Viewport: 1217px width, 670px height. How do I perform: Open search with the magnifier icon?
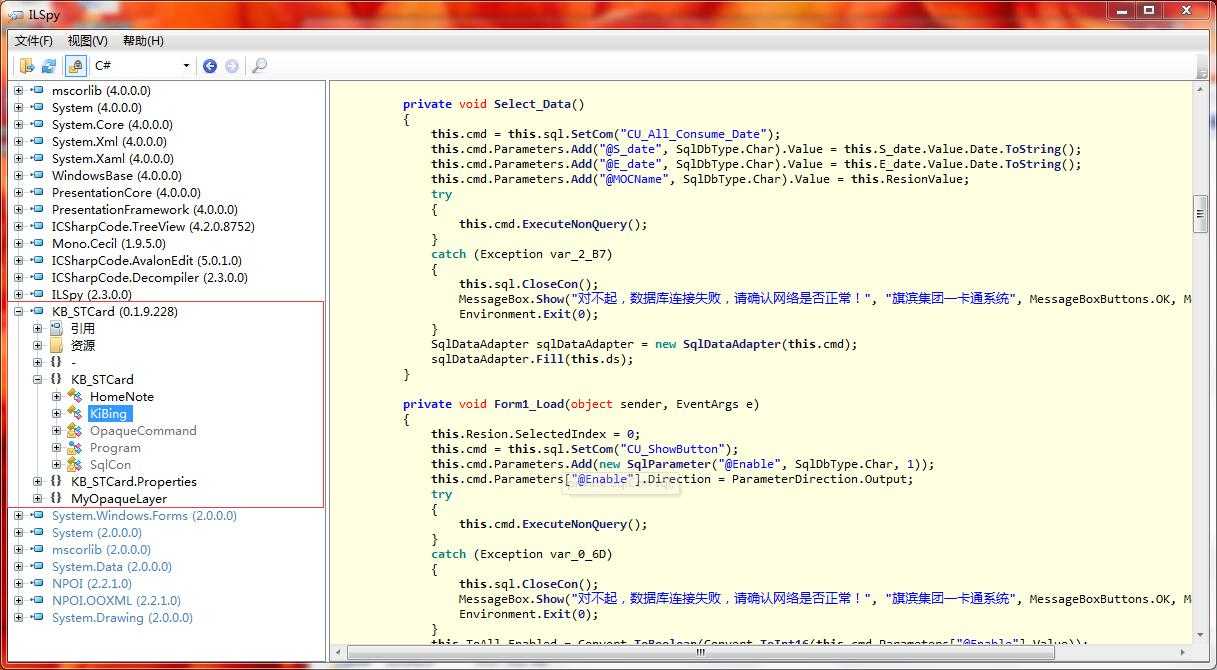point(259,66)
